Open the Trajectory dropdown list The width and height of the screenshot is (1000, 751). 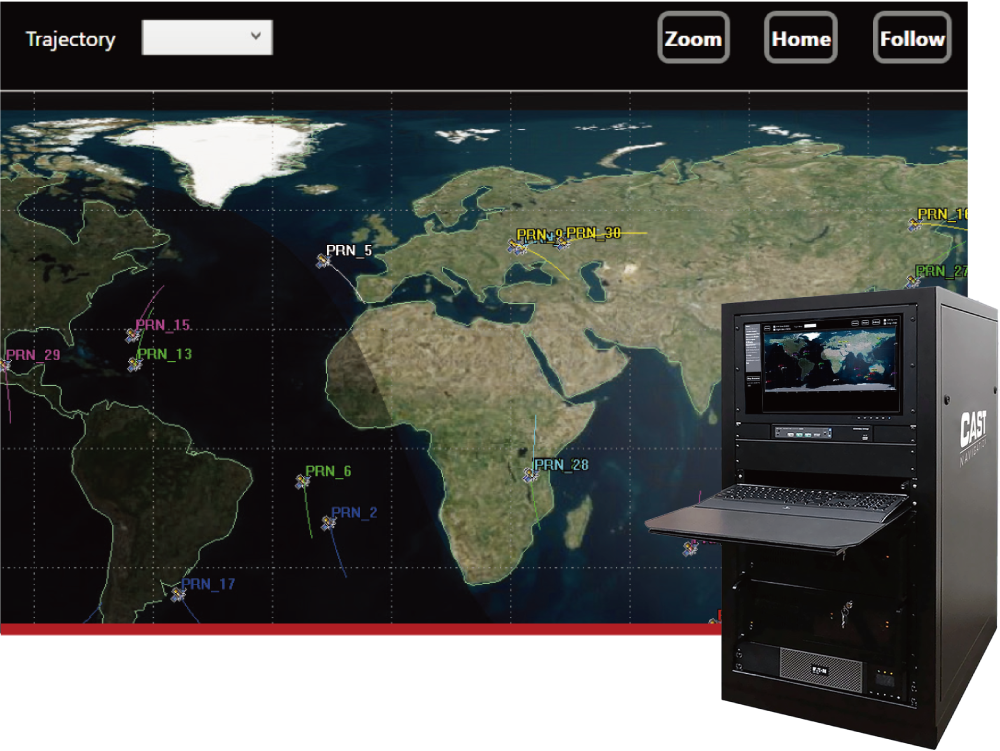(x=207, y=38)
